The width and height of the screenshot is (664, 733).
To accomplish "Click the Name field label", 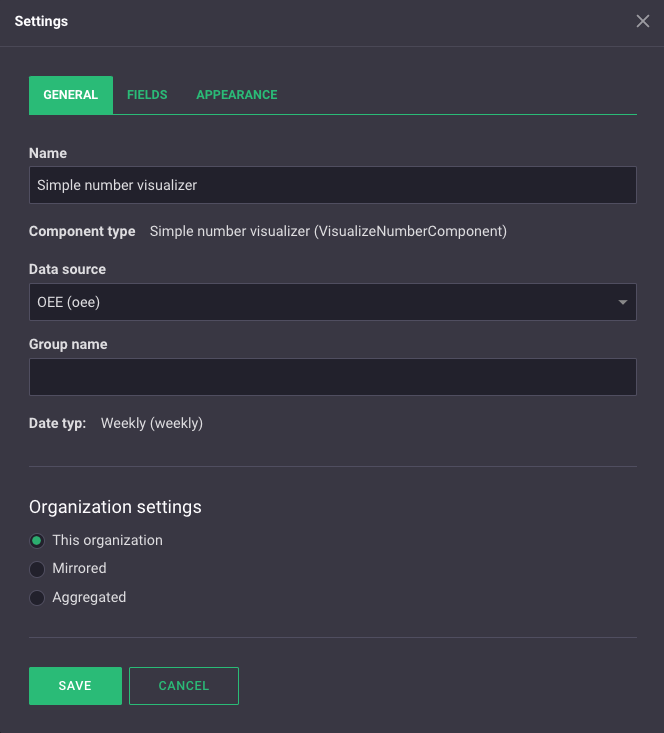I will (48, 154).
